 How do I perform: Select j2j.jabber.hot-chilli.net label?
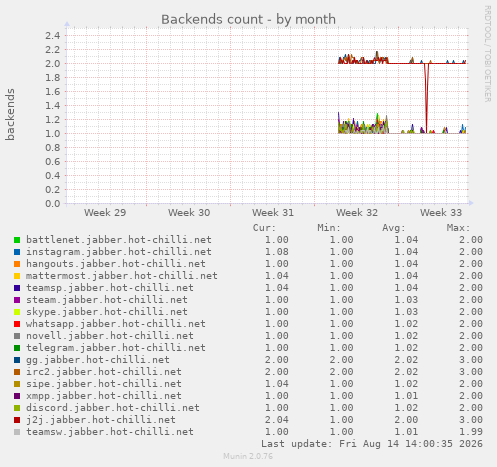101,420
